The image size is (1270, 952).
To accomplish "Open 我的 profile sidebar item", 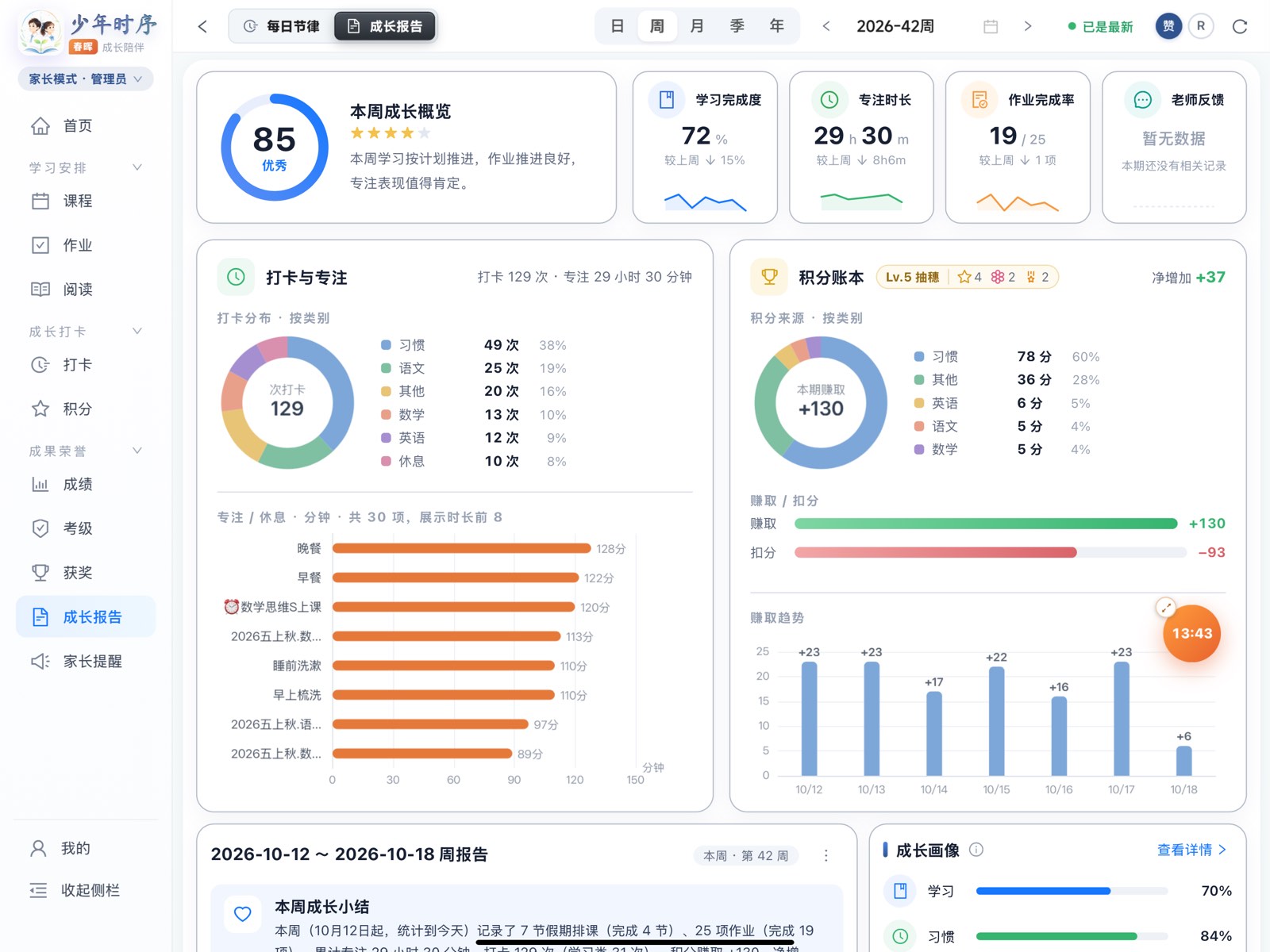I will tap(86, 848).
